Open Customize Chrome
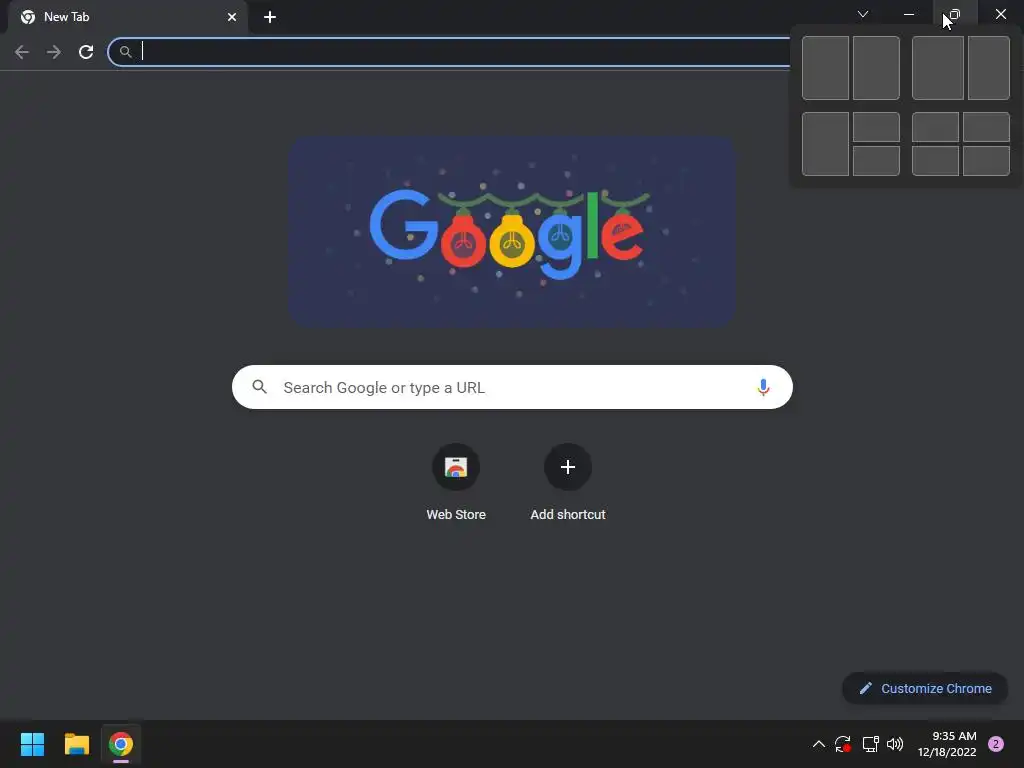The height and width of the screenshot is (768, 1024). click(925, 688)
